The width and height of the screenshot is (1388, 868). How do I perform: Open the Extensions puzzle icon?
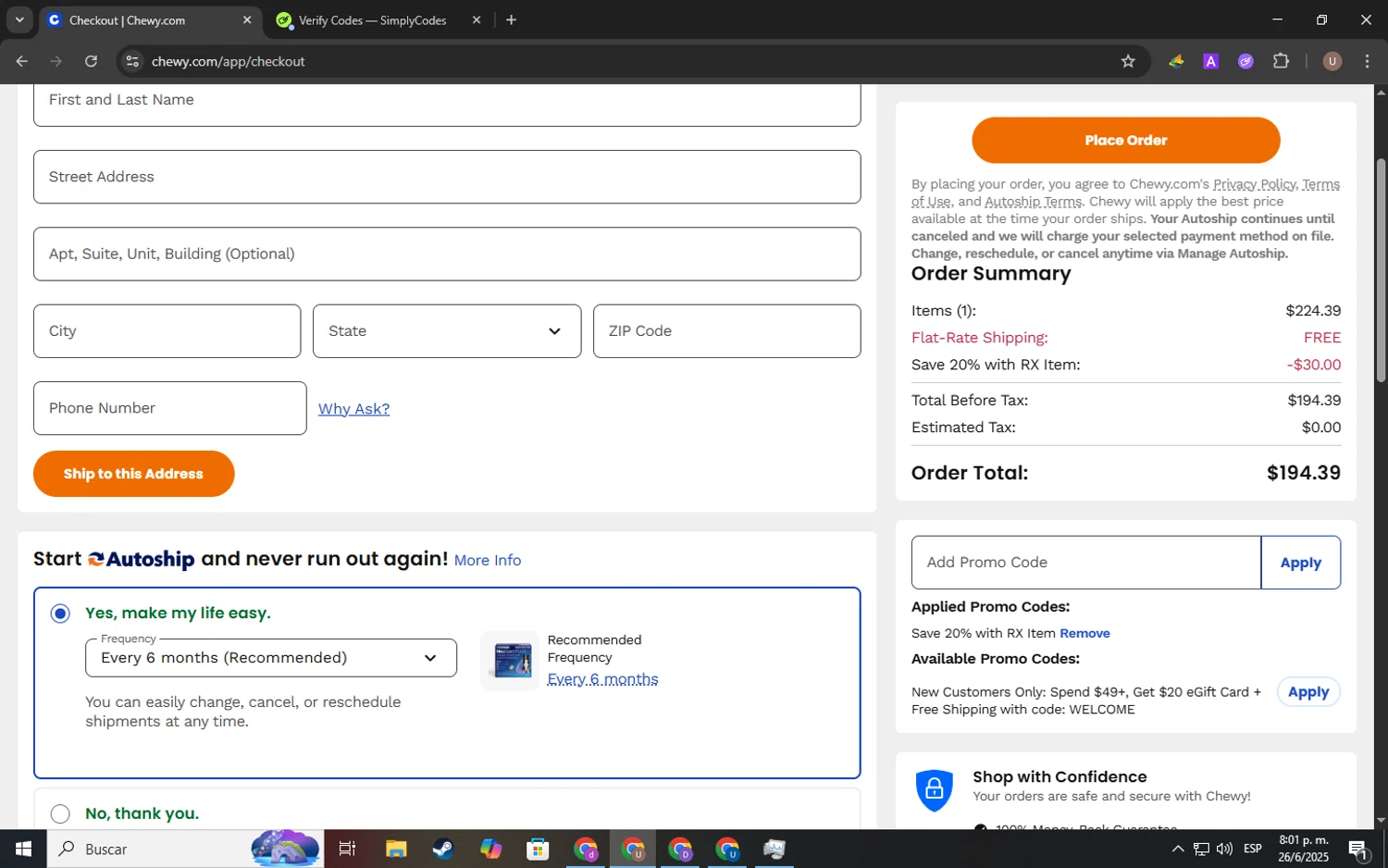pyautogui.click(x=1281, y=61)
